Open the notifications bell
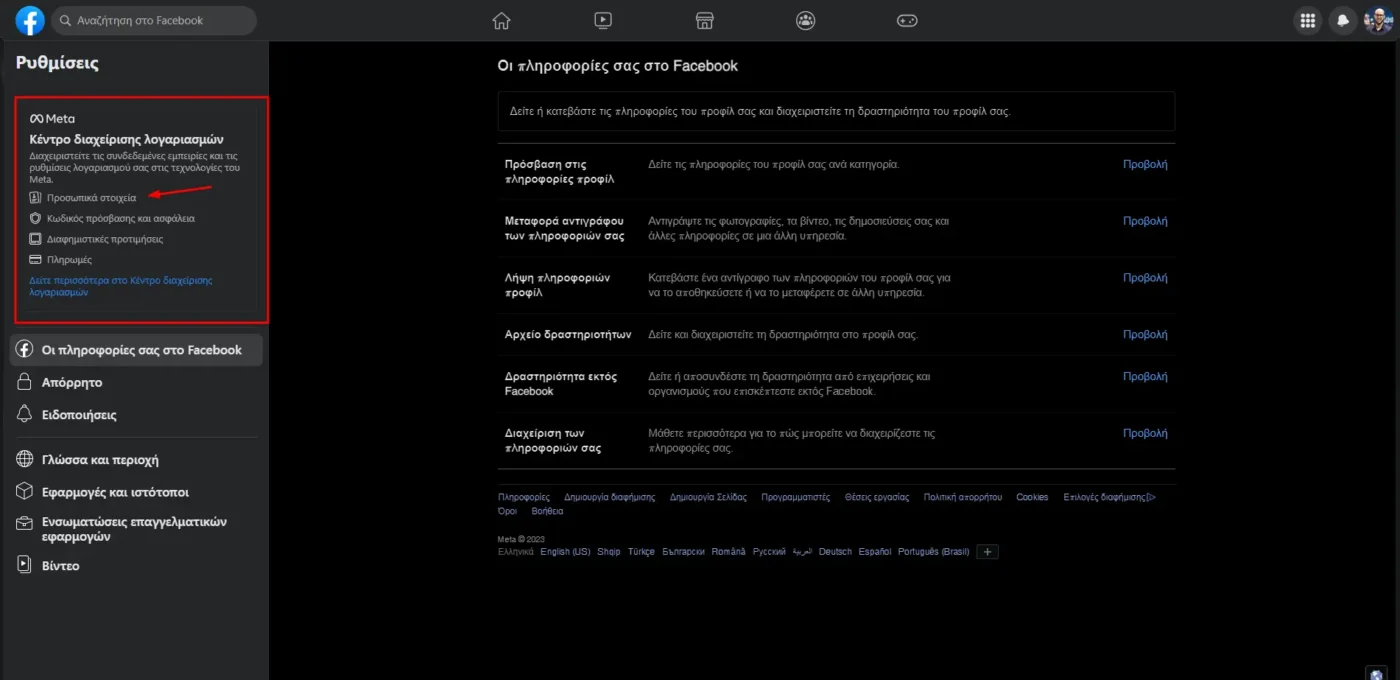The image size is (1400, 680). click(1343, 20)
